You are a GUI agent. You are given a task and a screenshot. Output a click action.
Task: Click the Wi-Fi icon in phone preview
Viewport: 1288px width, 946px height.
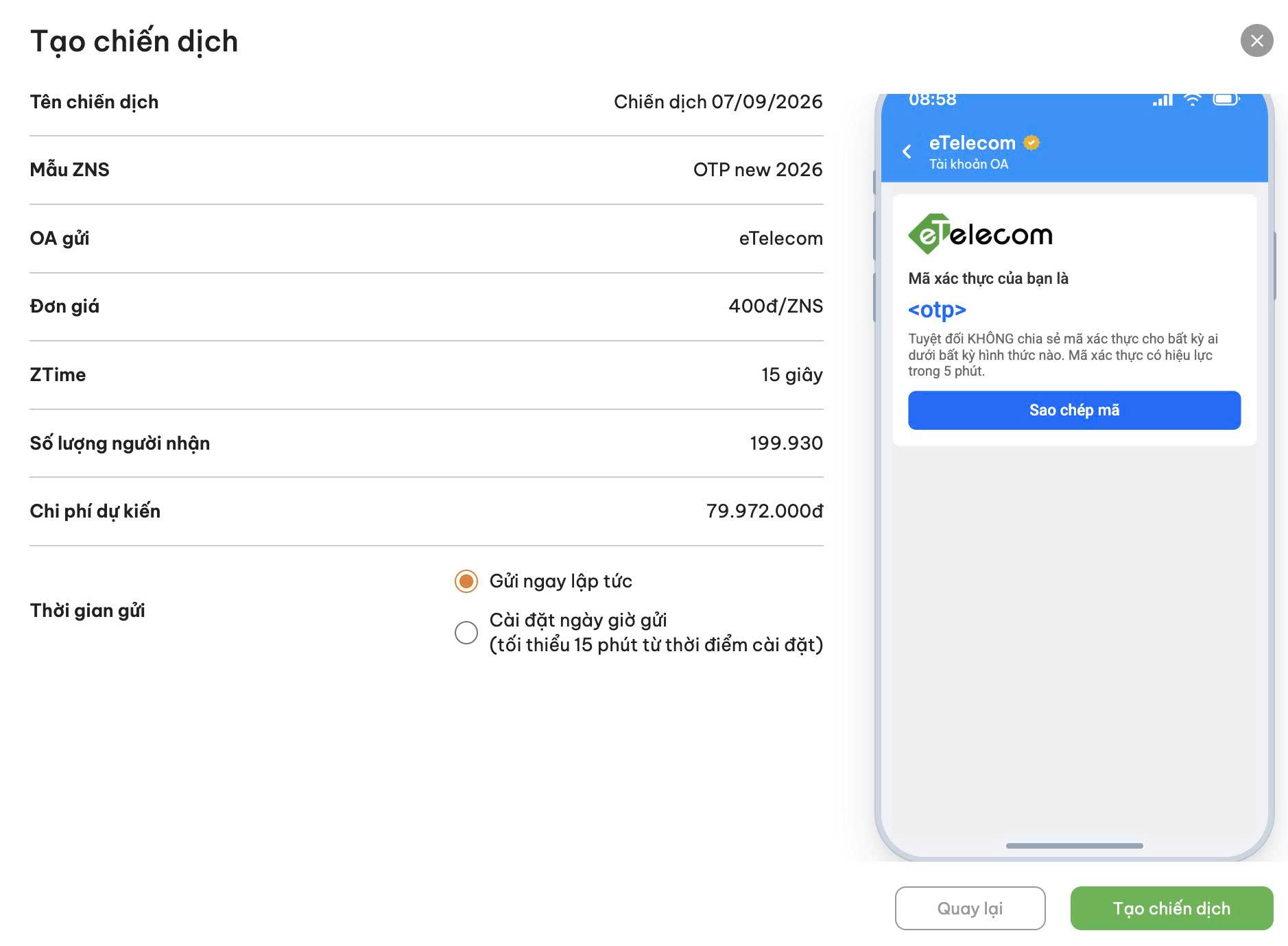click(x=1193, y=99)
